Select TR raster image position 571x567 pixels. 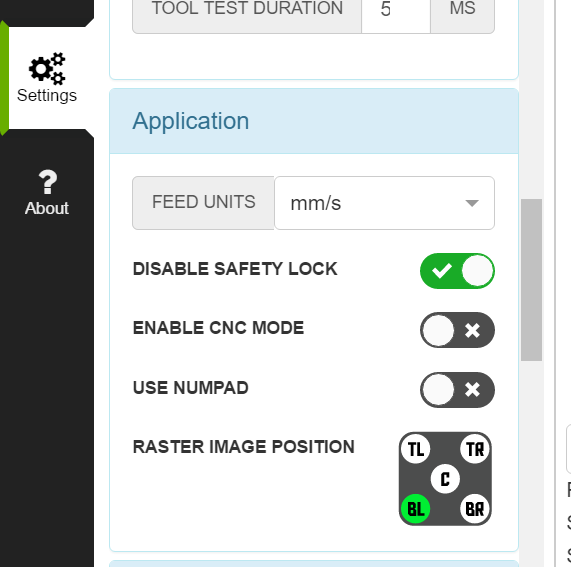(x=475, y=449)
